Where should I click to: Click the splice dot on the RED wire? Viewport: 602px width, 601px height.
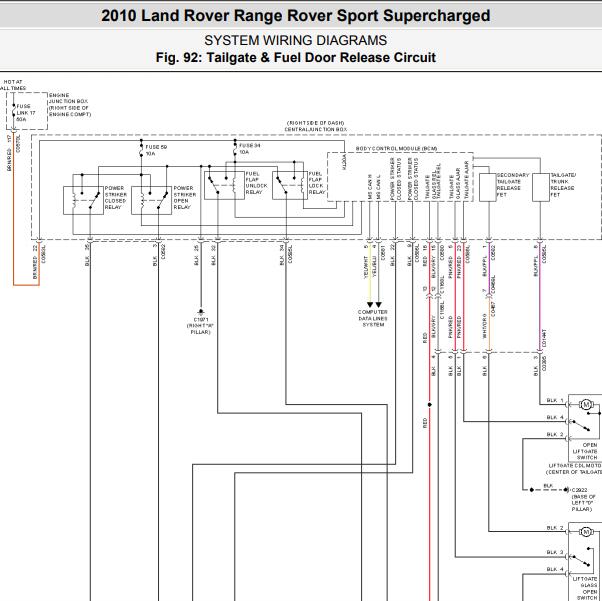pyautogui.click(x=430, y=405)
